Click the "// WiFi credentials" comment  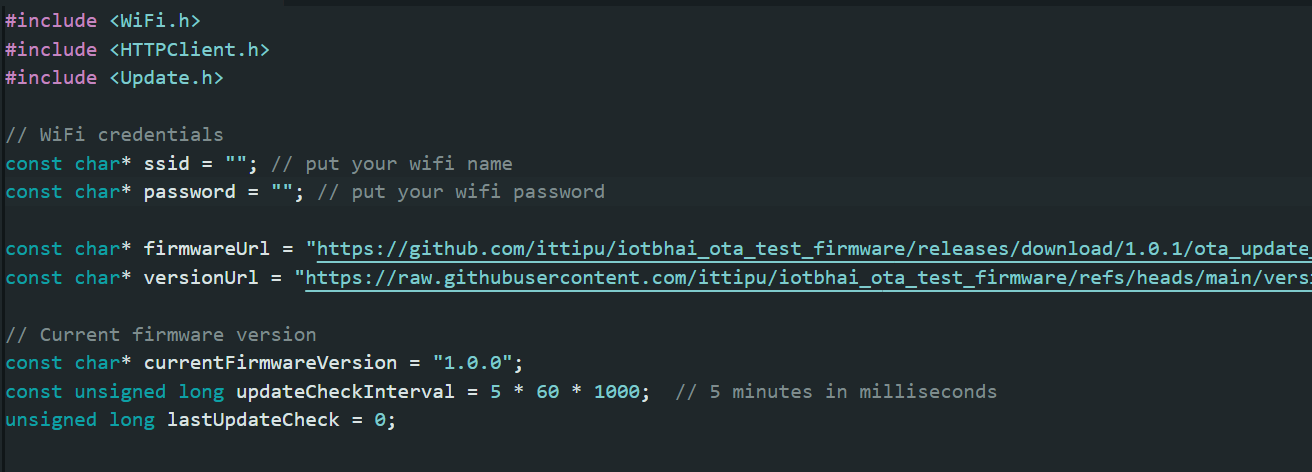pyautogui.click(x=115, y=135)
